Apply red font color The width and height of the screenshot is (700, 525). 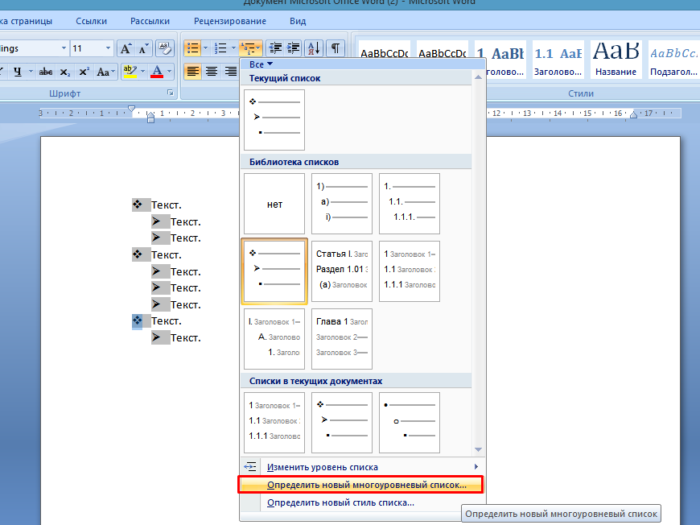157,71
